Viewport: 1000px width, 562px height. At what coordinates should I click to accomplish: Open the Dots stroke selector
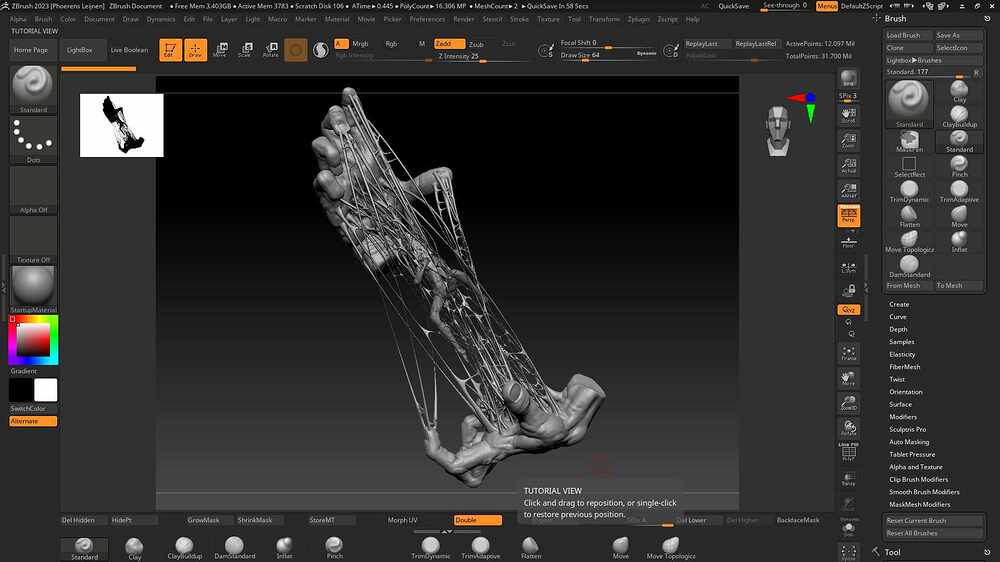[x=33, y=139]
